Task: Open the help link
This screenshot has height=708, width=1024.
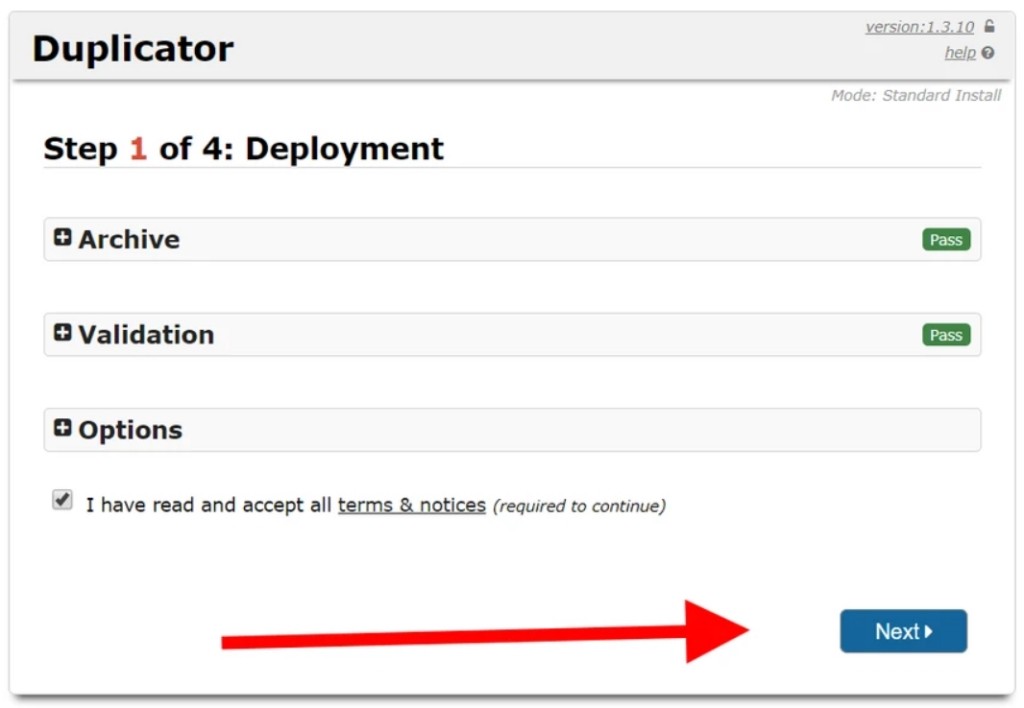Action: [x=960, y=53]
